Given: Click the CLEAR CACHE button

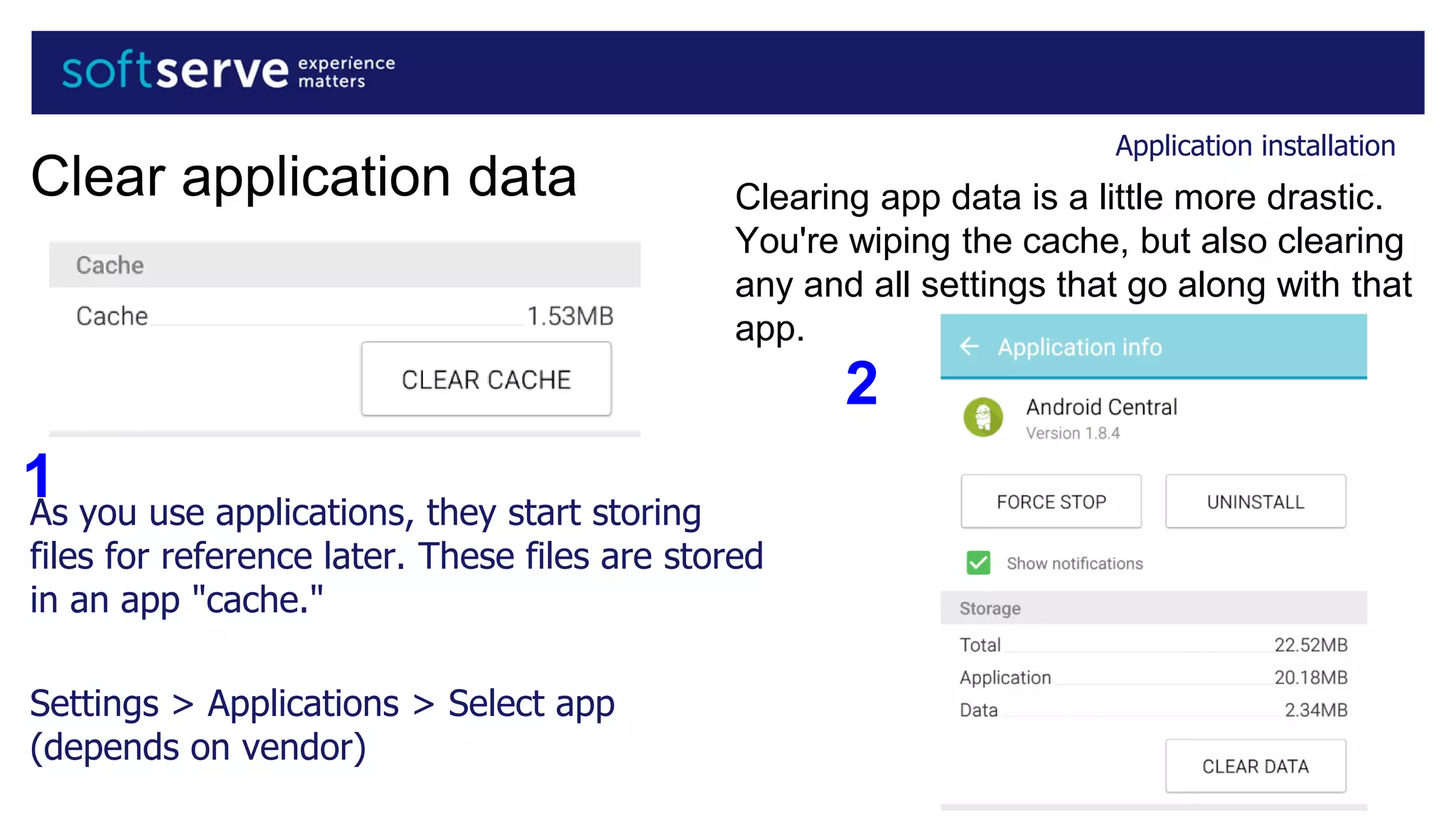Looking at the screenshot, I should (486, 379).
